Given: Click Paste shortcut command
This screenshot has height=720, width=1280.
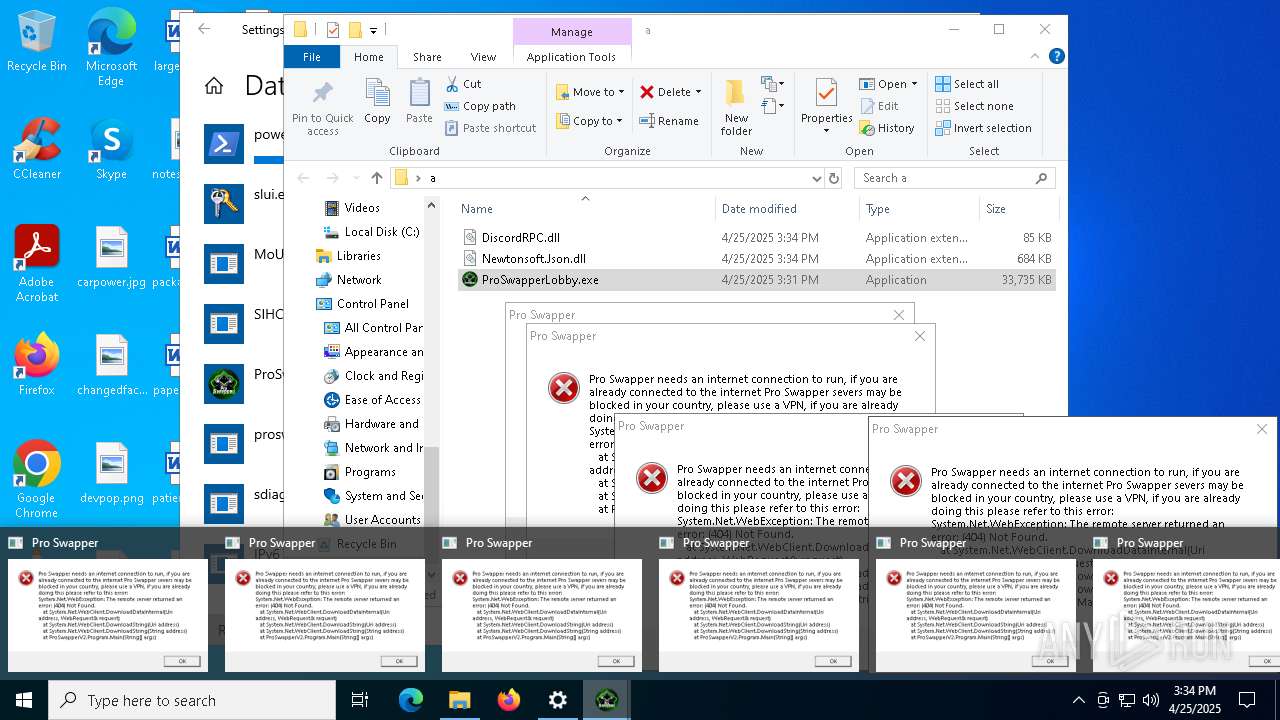Looking at the screenshot, I should 491,128.
